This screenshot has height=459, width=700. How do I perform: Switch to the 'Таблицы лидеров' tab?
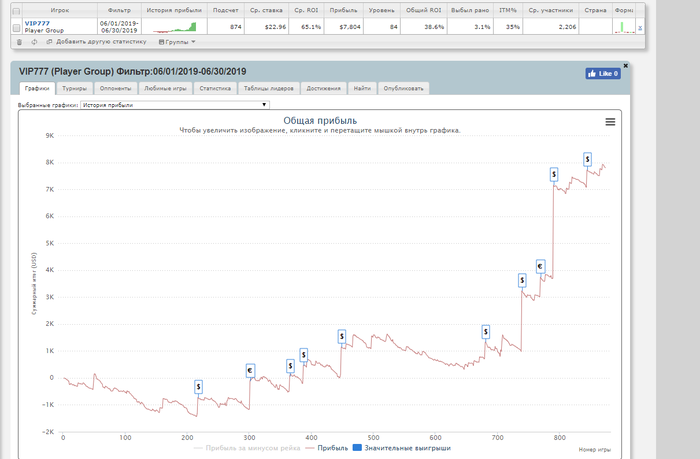[269, 88]
